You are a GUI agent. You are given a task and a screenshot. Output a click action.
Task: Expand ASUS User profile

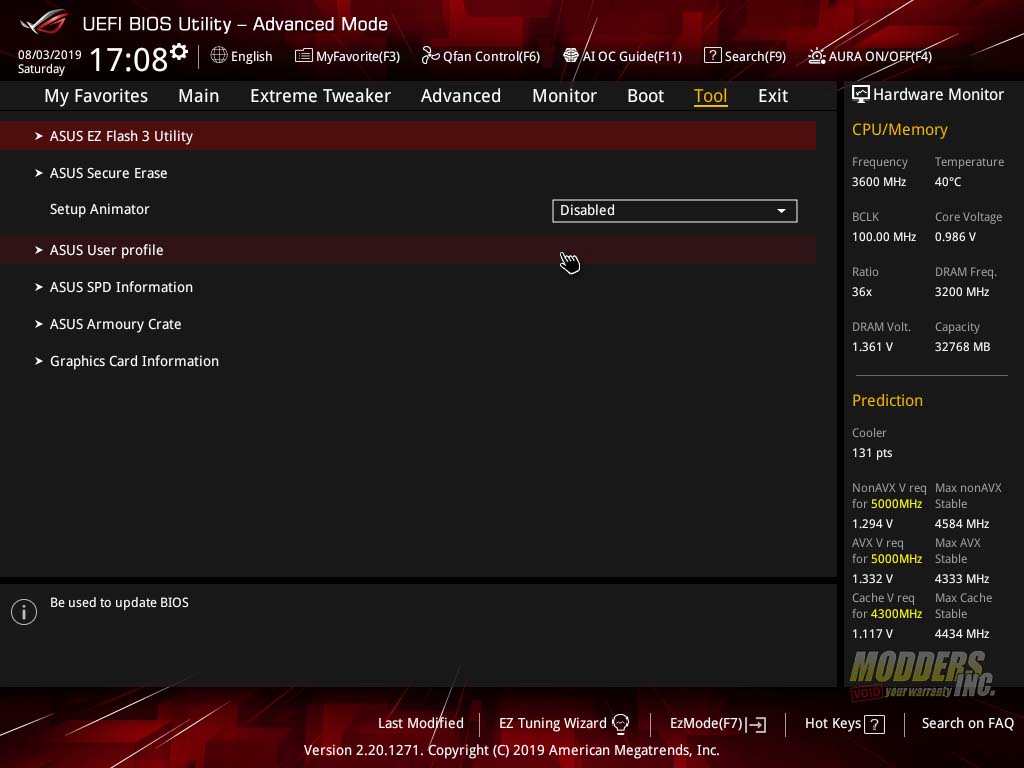point(408,250)
